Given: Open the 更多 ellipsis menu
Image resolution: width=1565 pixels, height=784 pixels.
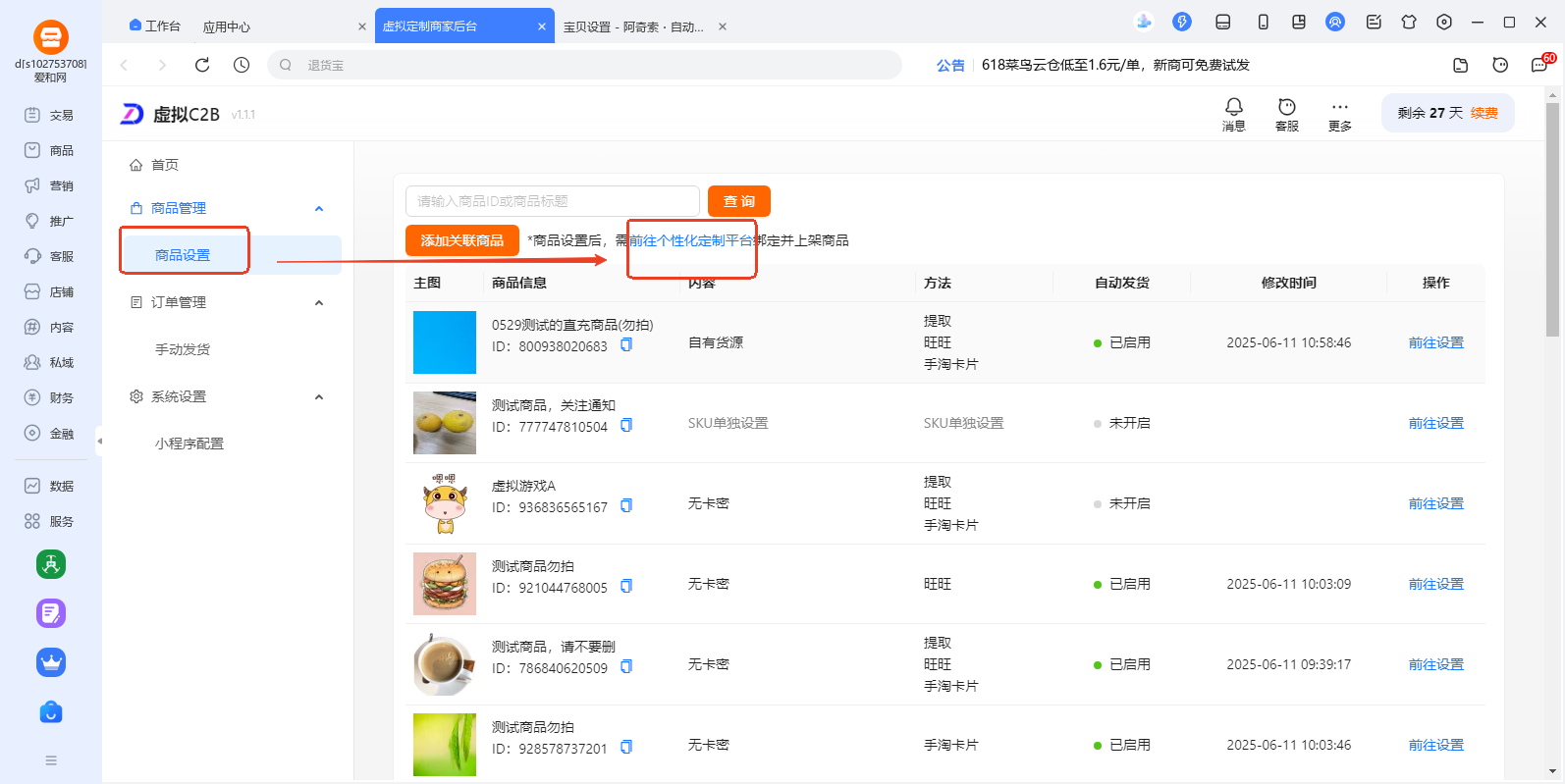Looking at the screenshot, I should (1340, 114).
